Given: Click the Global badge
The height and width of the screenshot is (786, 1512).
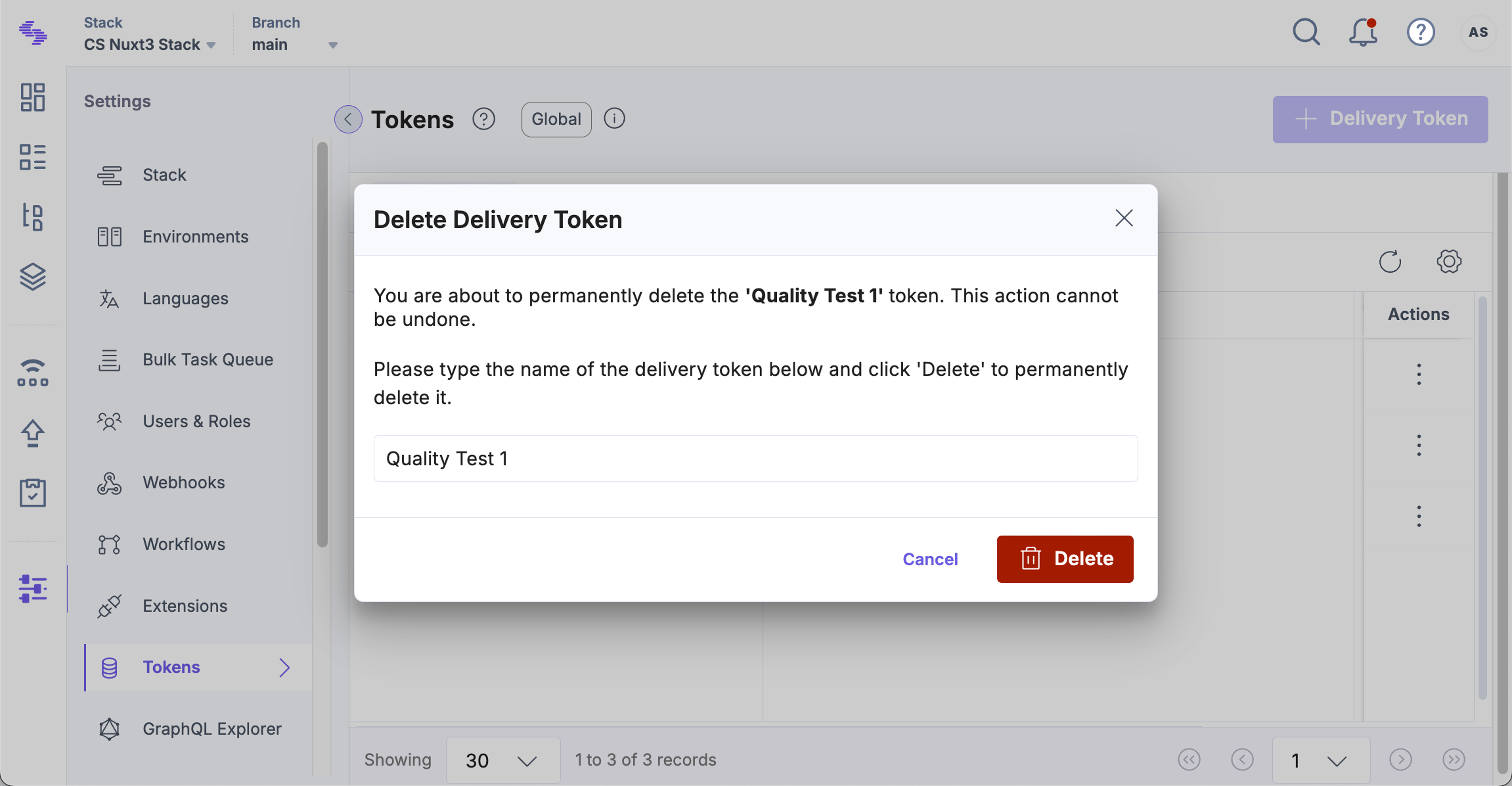Looking at the screenshot, I should 556,119.
